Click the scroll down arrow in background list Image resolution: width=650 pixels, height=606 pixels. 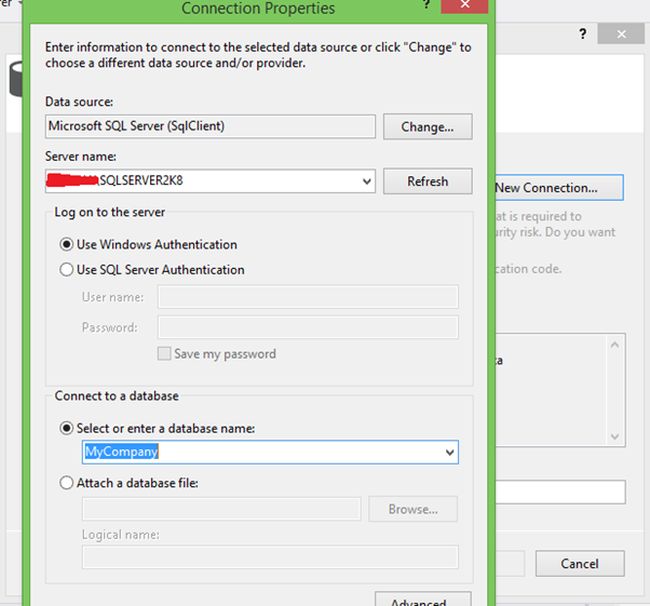[615, 436]
